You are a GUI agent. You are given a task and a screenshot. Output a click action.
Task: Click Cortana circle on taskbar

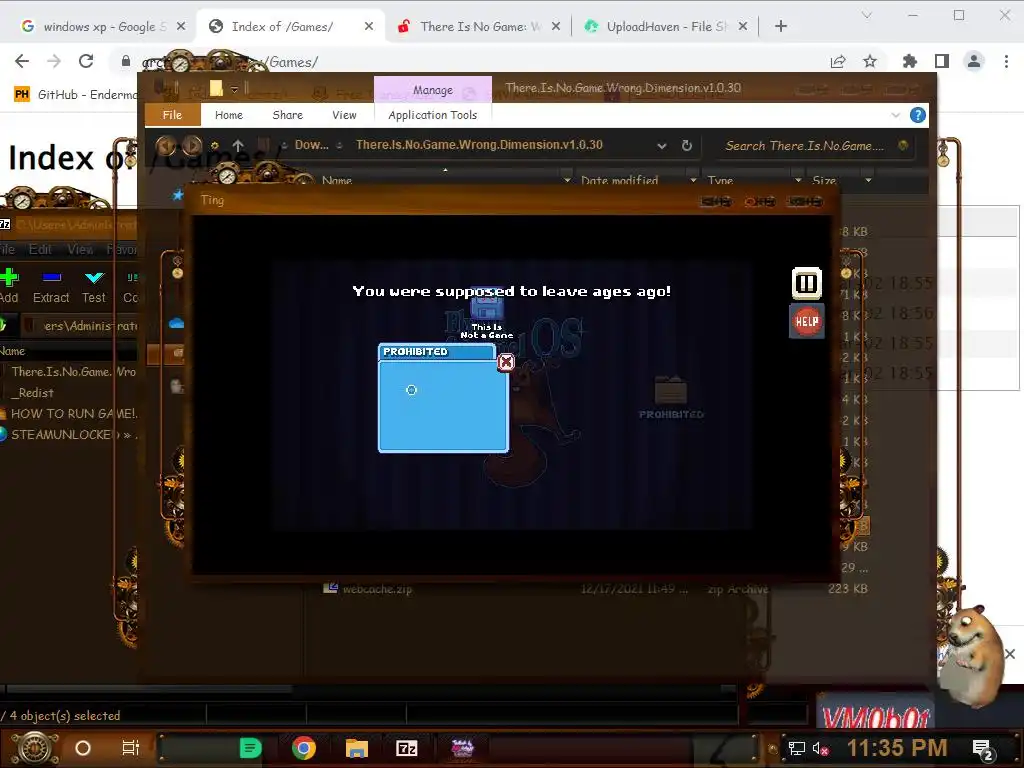83,748
